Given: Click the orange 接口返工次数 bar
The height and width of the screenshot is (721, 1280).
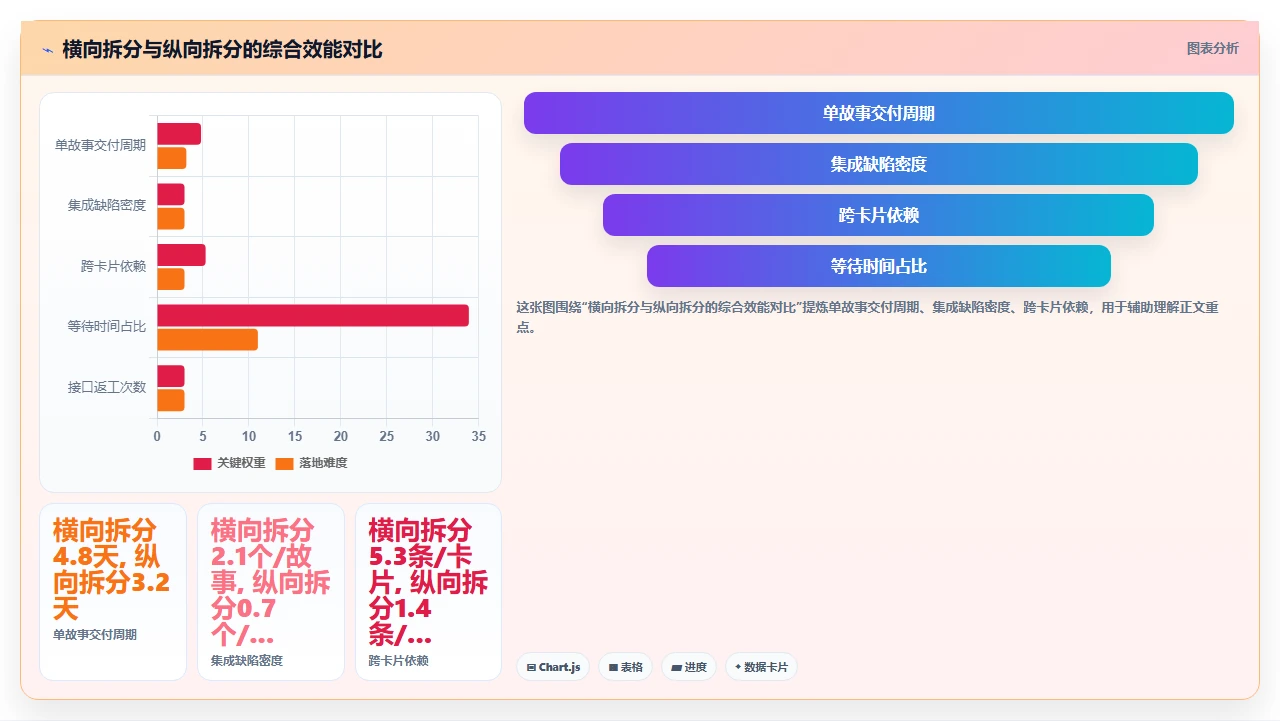Looking at the screenshot, I should tap(171, 400).
